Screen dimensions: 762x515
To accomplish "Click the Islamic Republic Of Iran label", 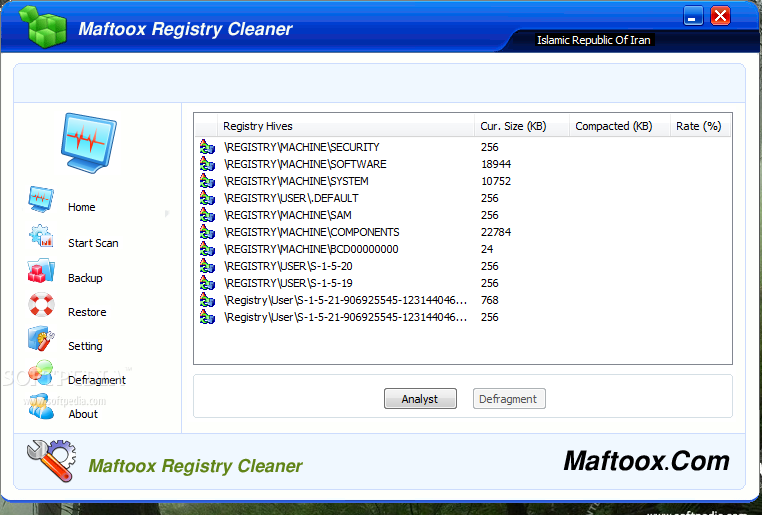I will pos(593,40).
